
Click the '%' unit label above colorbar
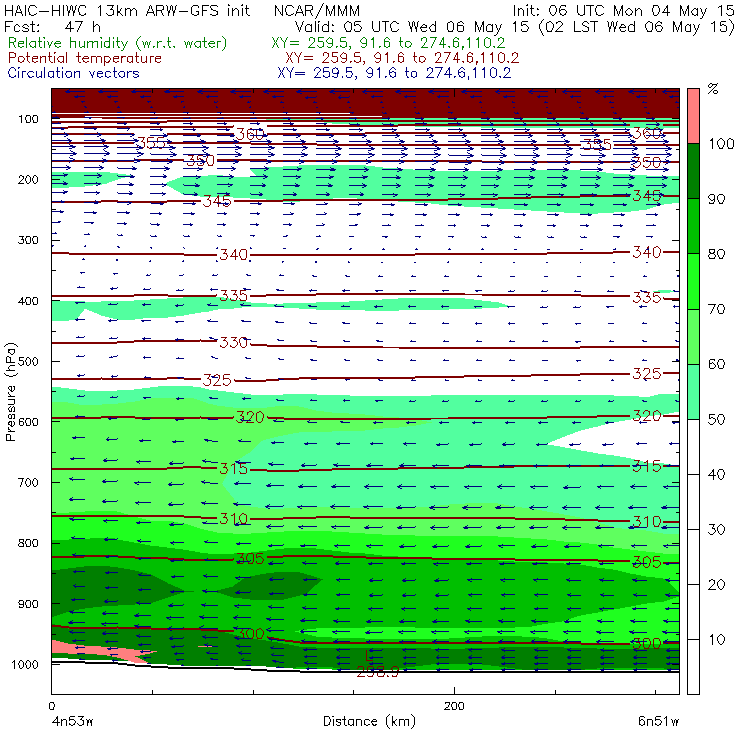pos(713,89)
